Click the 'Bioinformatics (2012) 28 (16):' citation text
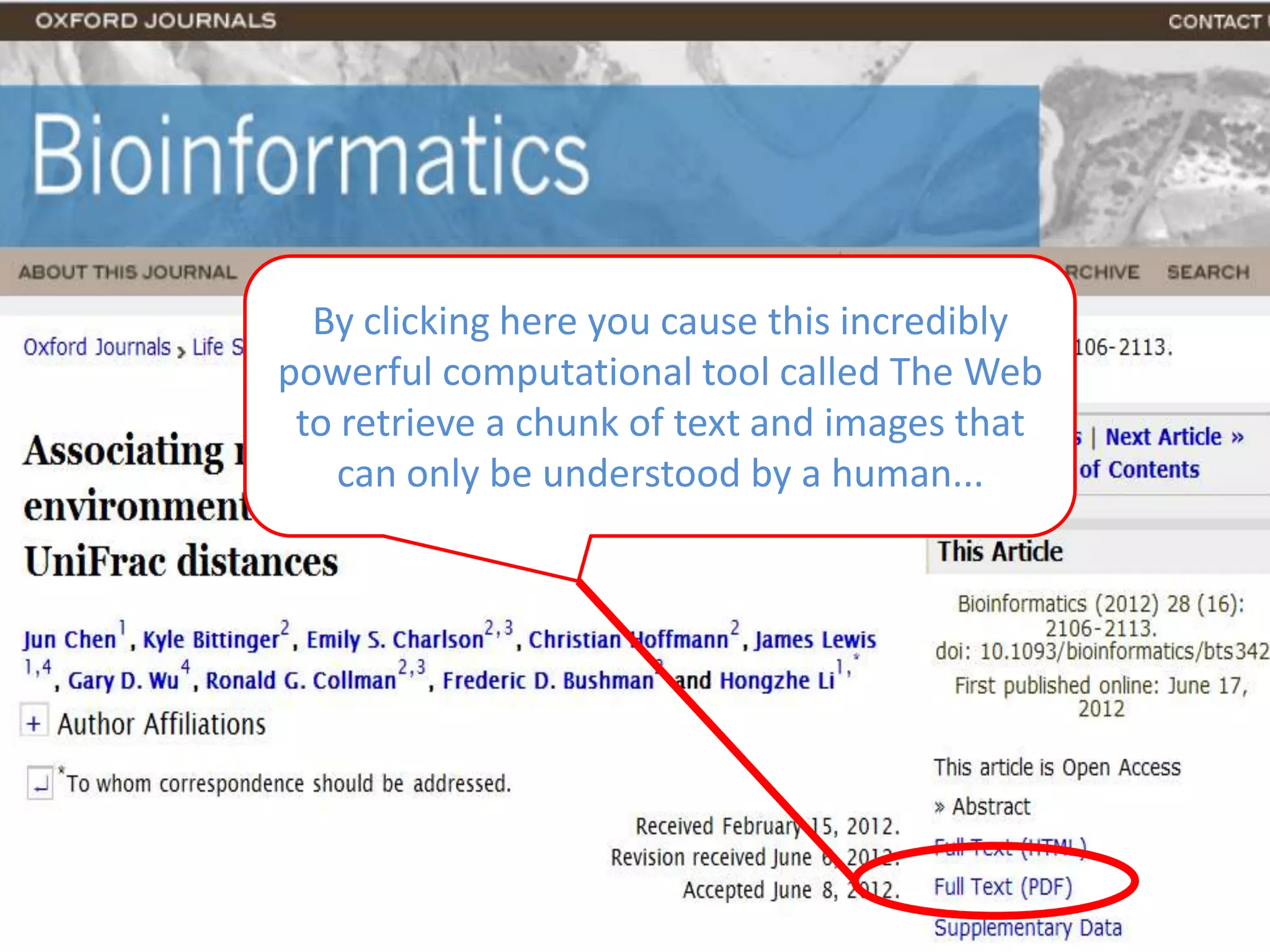Screen dimensions: 1270x952 (x=1101, y=604)
